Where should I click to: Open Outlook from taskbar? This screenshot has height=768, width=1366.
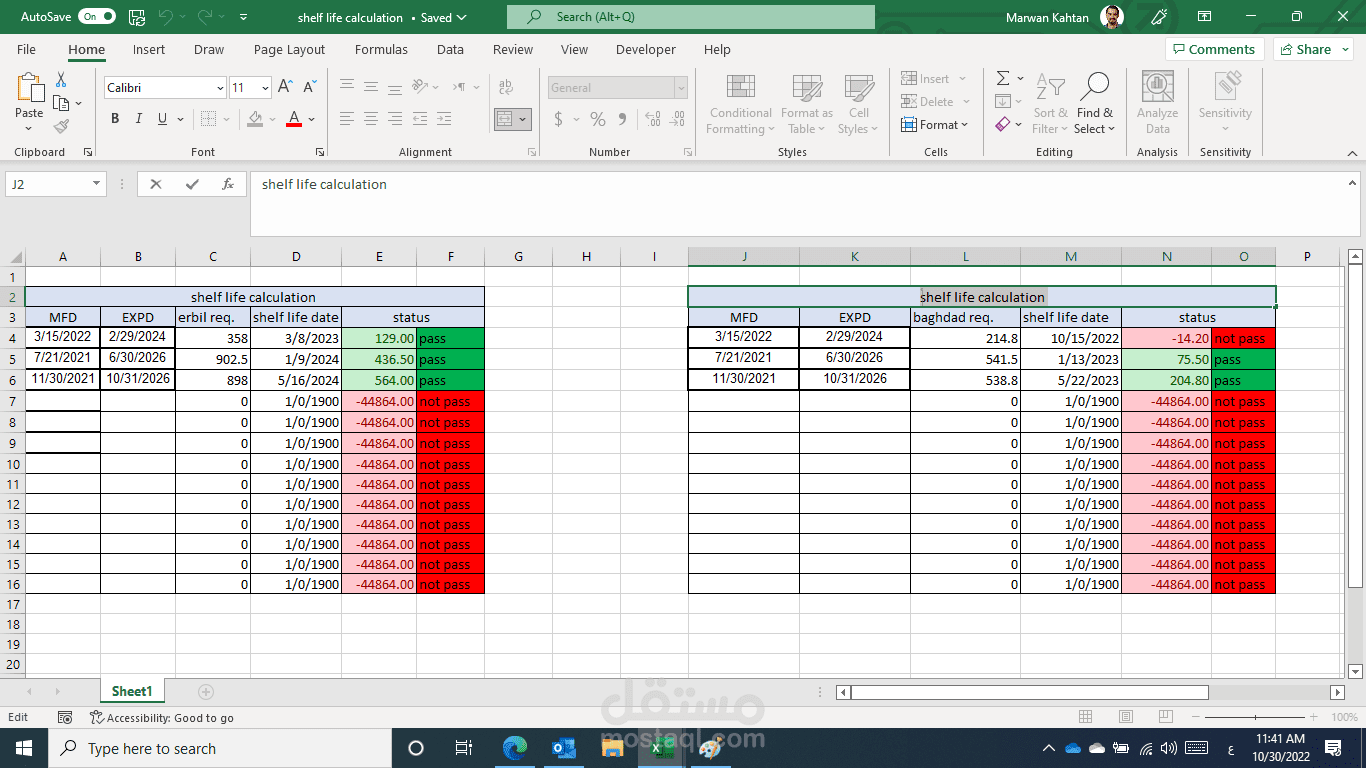coord(563,748)
